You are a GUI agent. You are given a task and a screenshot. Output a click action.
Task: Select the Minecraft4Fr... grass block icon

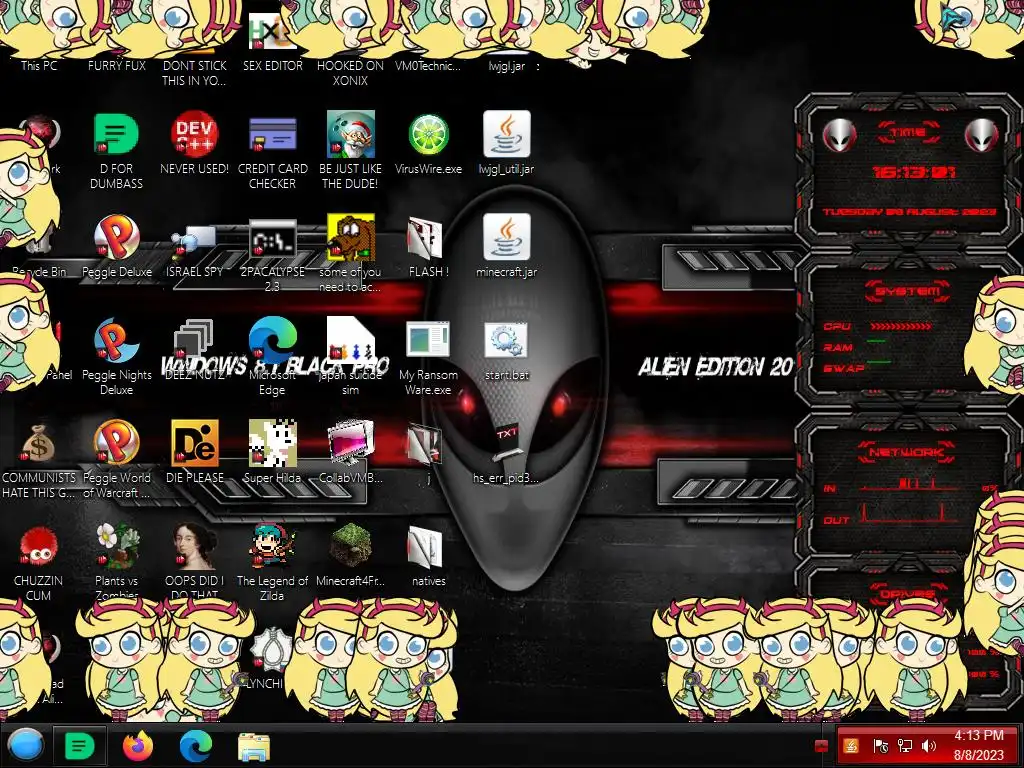[x=351, y=546]
